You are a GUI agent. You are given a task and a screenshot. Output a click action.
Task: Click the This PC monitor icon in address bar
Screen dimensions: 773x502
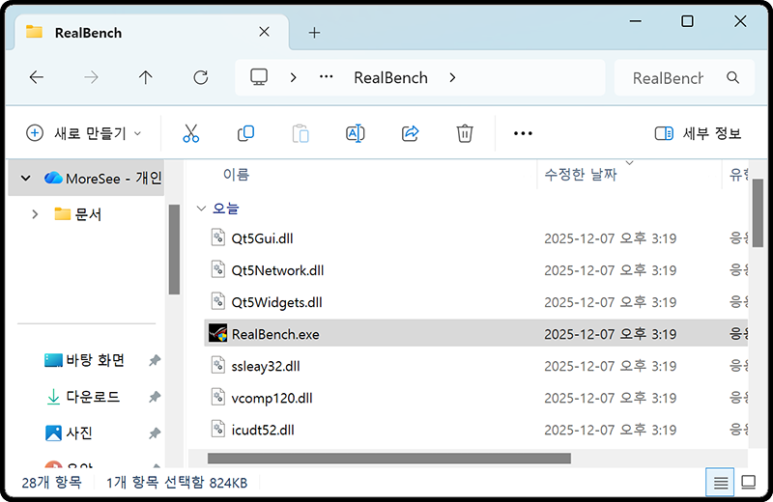click(x=259, y=77)
